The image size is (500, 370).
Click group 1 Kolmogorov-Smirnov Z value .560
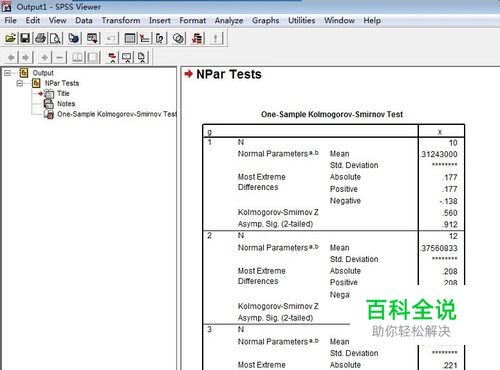point(450,213)
